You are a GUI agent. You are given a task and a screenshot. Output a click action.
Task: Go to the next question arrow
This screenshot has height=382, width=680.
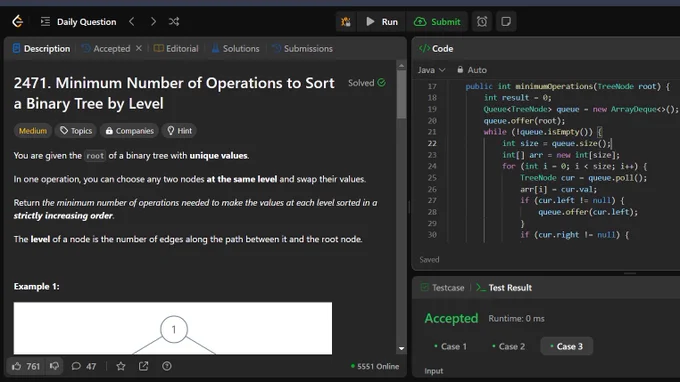(153, 21)
